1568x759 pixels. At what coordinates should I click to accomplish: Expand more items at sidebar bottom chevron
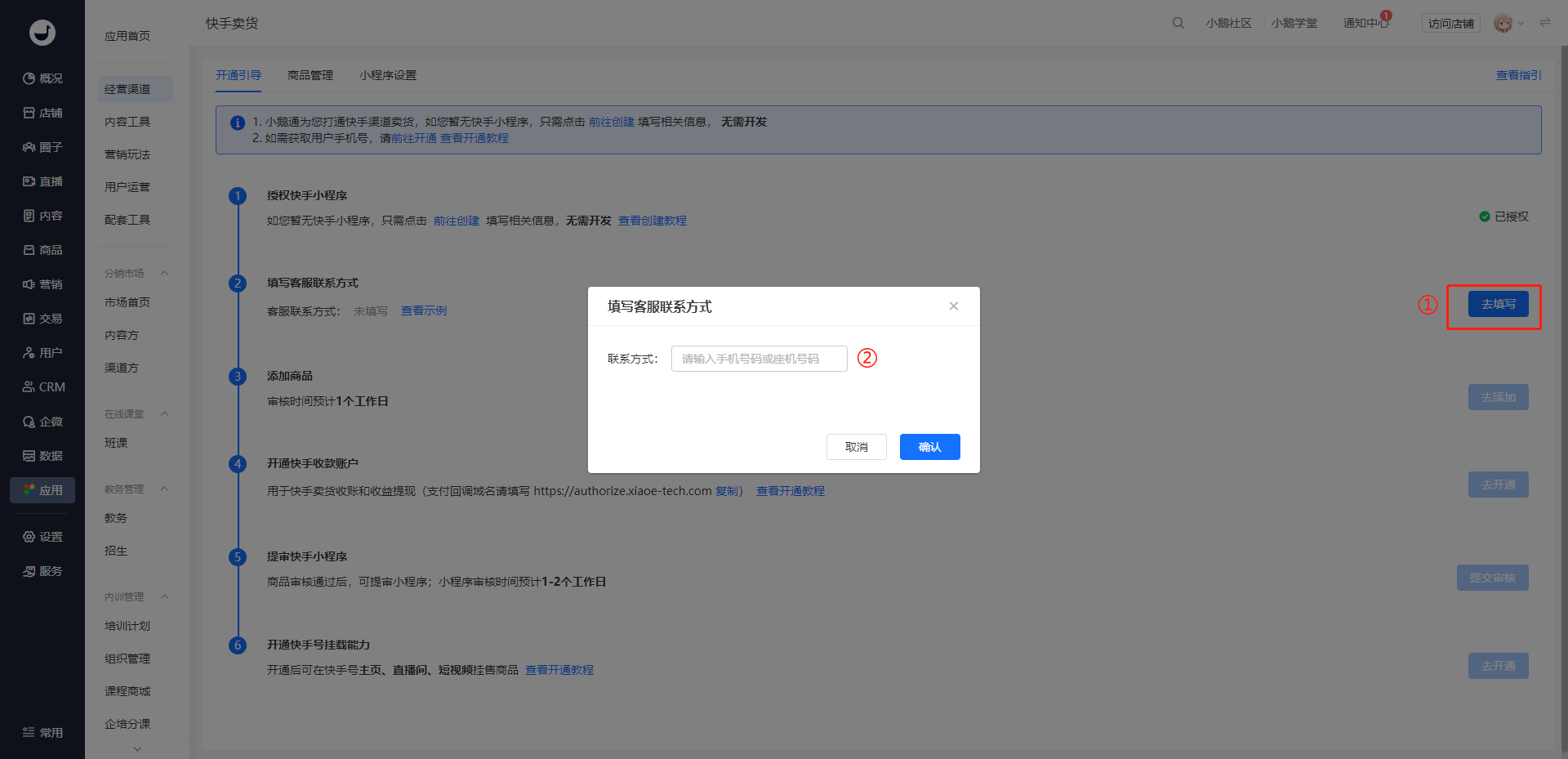pyautogui.click(x=137, y=749)
